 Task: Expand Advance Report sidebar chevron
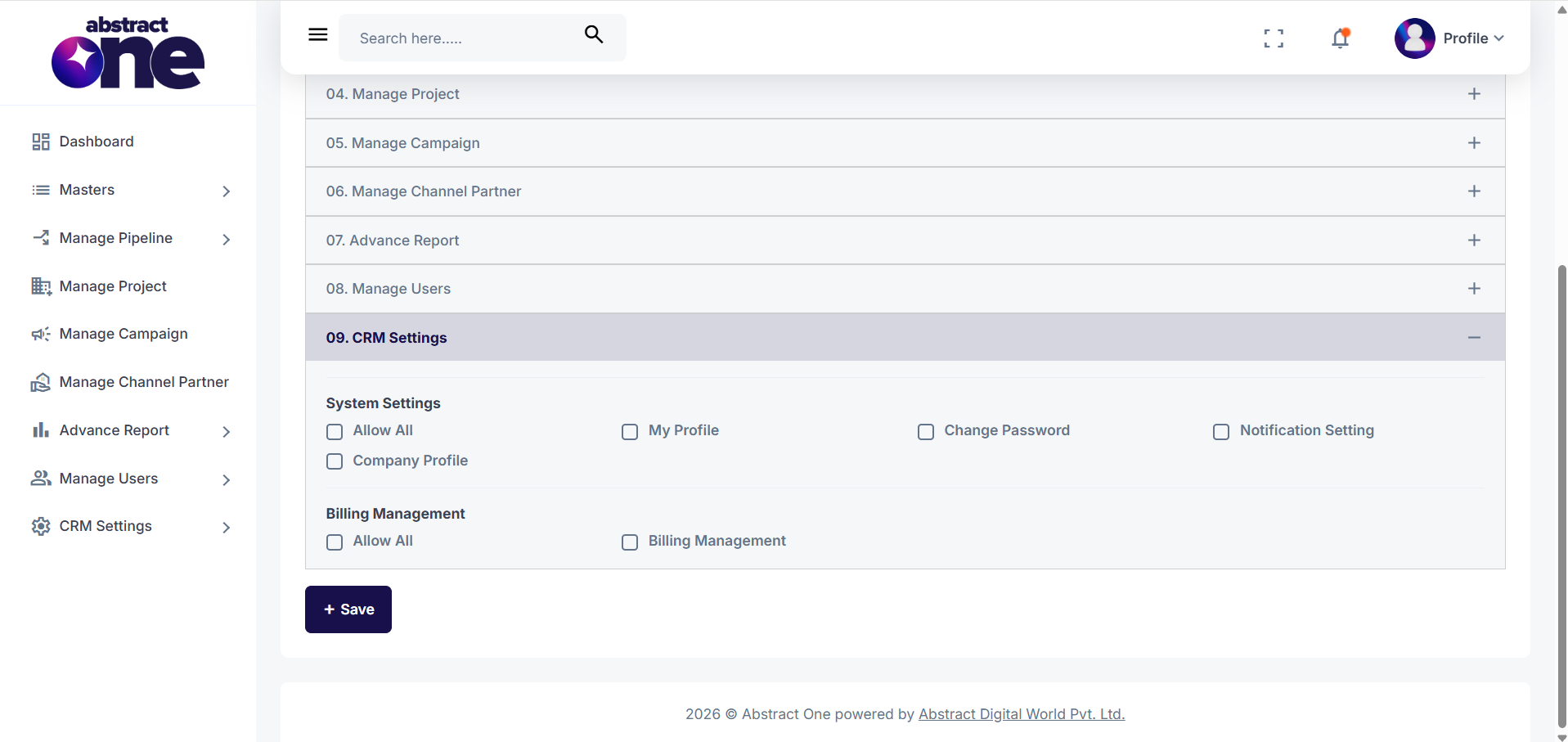click(227, 432)
